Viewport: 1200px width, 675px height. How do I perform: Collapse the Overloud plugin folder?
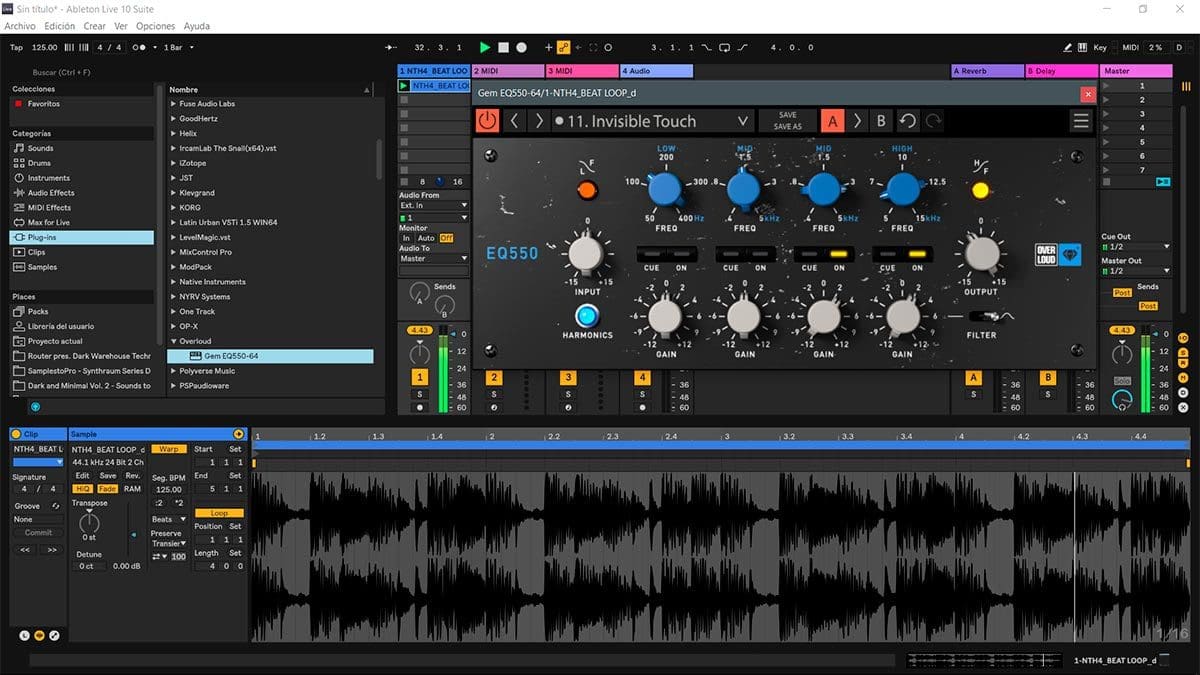[174, 342]
